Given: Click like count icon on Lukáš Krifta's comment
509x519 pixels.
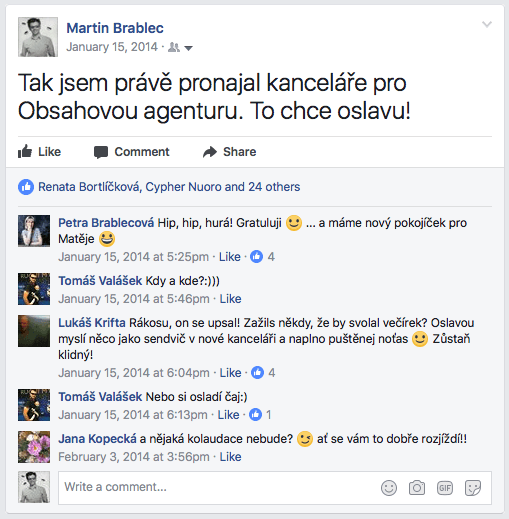Looking at the screenshot, I should point(257,373).
